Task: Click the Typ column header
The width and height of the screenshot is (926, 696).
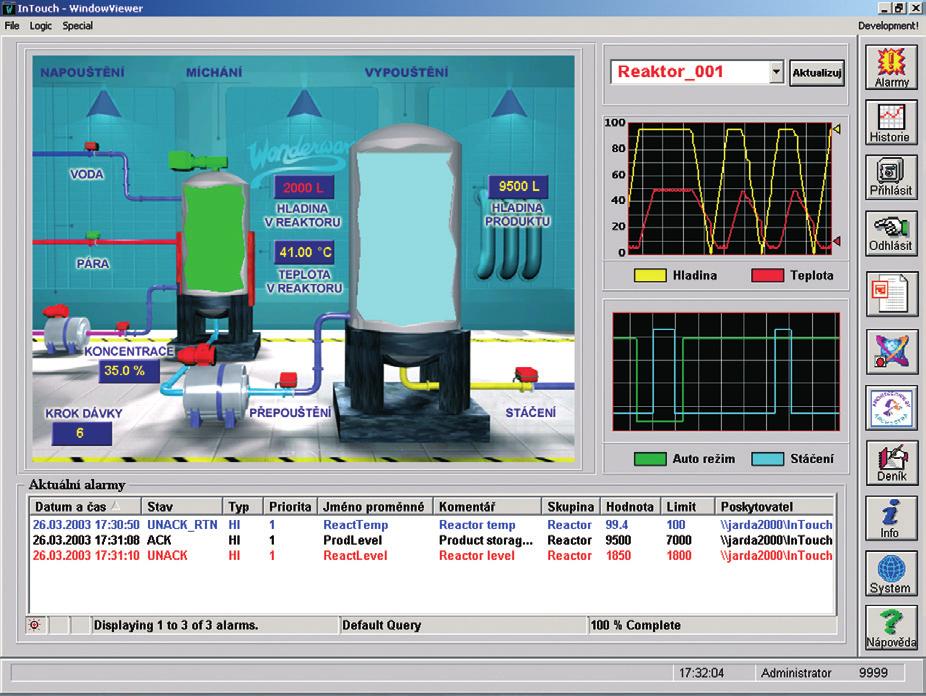Action: (243, 507)
